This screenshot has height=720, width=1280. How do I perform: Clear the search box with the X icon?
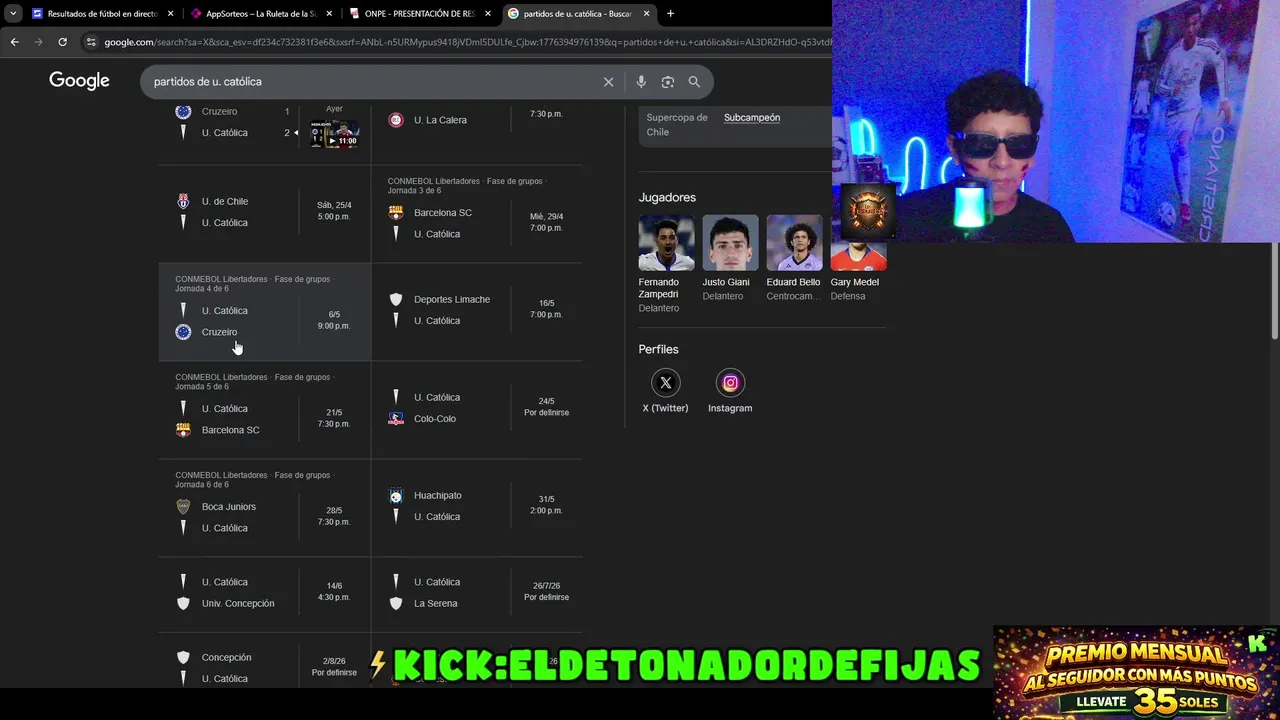point(608,82)
